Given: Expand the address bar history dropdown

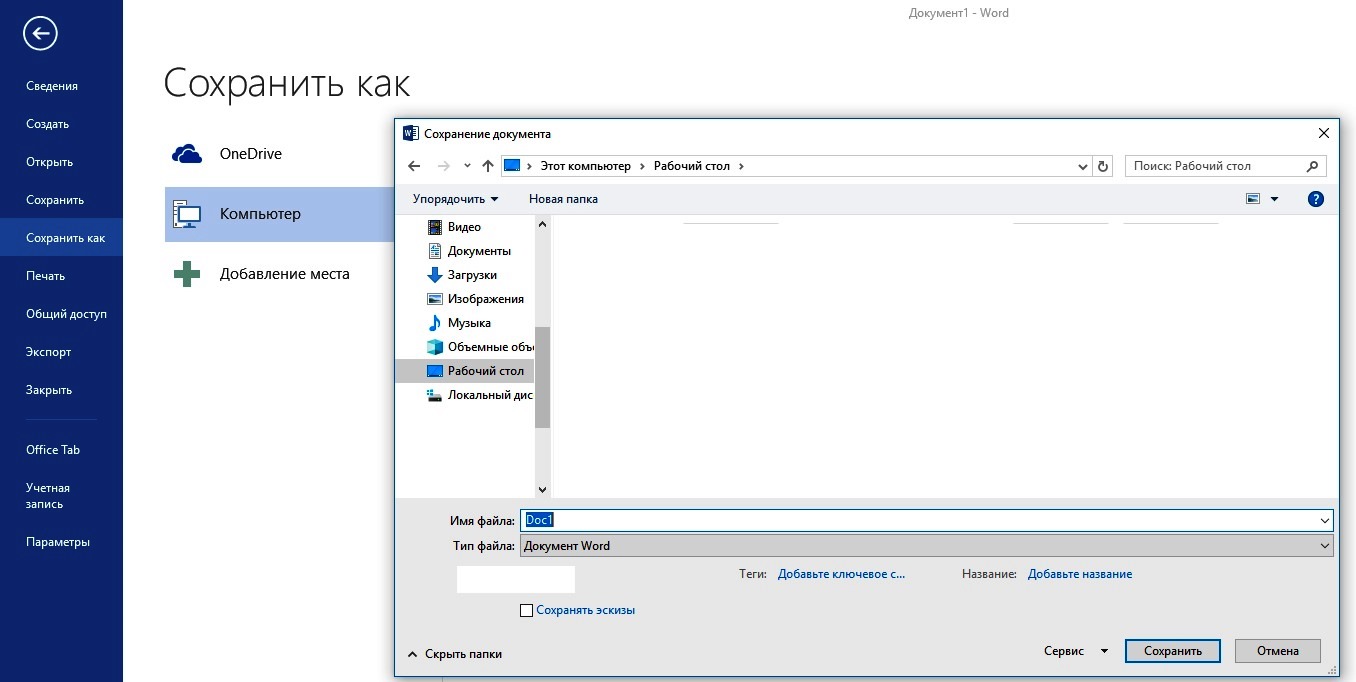Looking at the screenshot, I should point(1083,166).
